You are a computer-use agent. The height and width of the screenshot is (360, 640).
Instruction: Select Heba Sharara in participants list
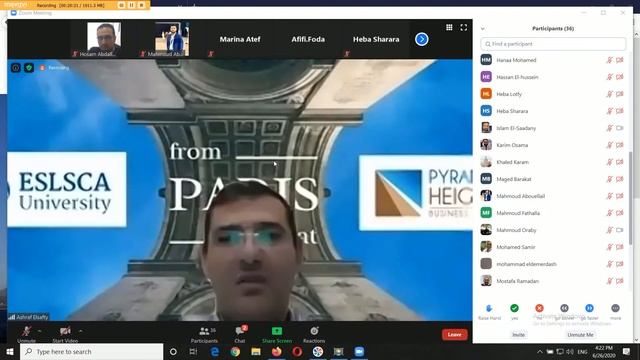click(552, 111)
